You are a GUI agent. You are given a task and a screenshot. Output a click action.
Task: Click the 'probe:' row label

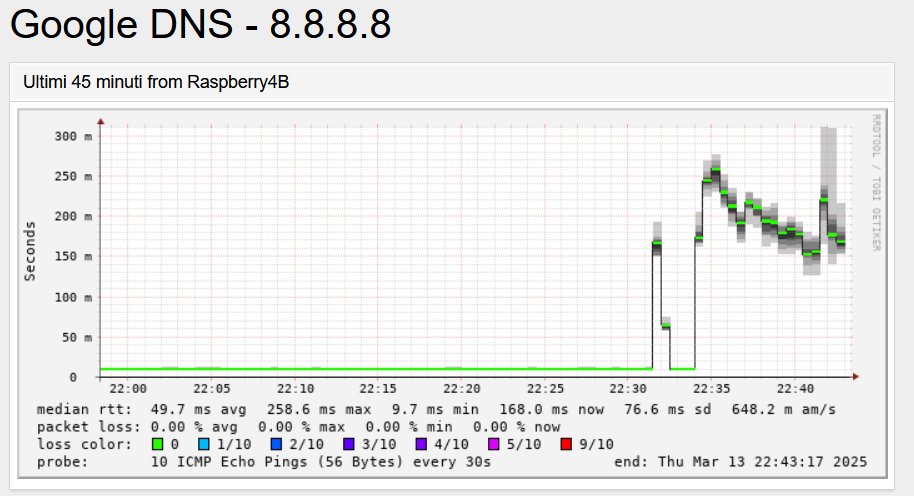pyautogui.click(x=62, y=462)
